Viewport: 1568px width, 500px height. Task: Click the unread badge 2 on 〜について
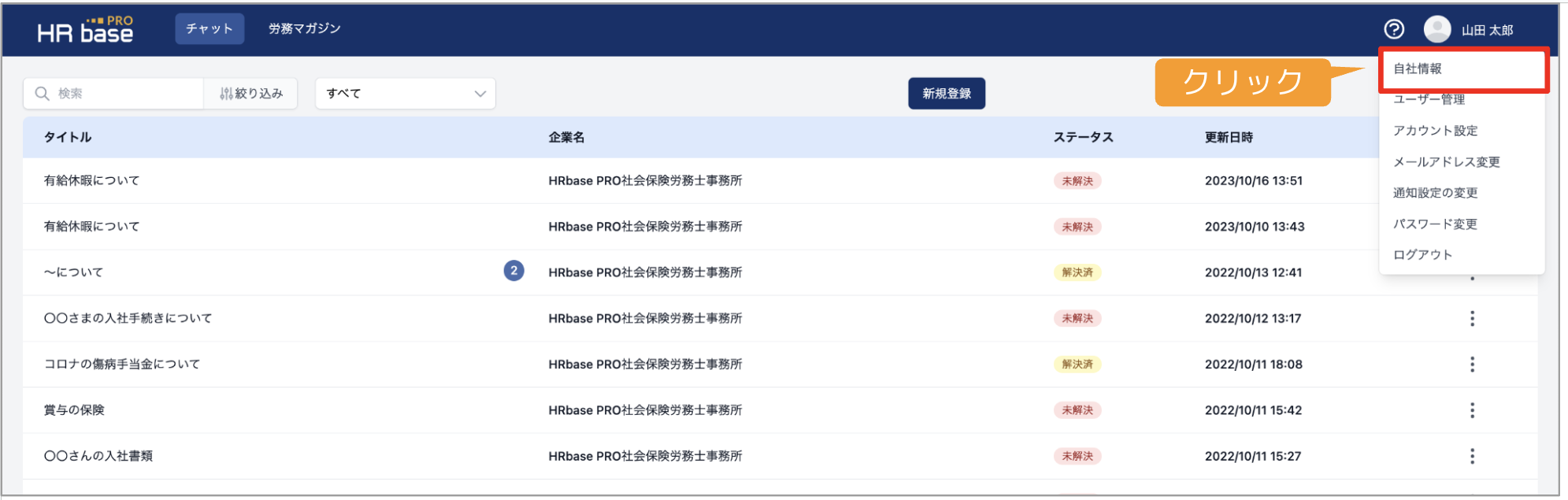coord(513,271)
